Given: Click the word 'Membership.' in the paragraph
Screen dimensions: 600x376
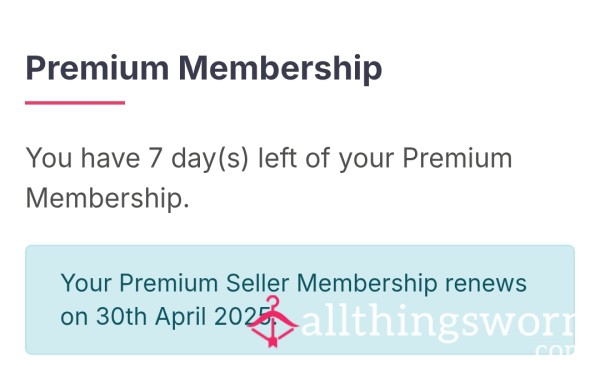Looking at the screenshot, I should point(108,198).
